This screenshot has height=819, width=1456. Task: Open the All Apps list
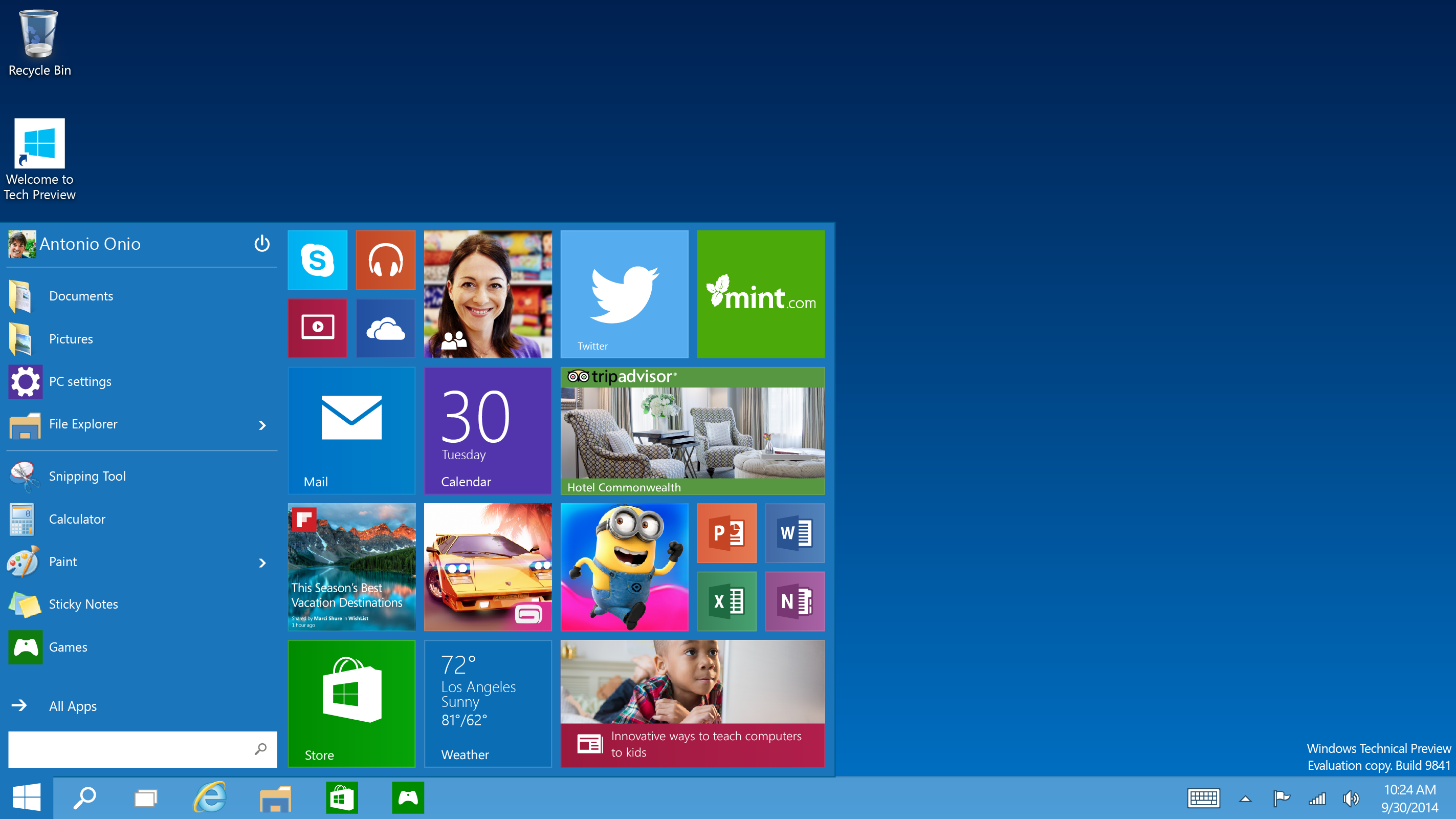[x=71, y=706]
